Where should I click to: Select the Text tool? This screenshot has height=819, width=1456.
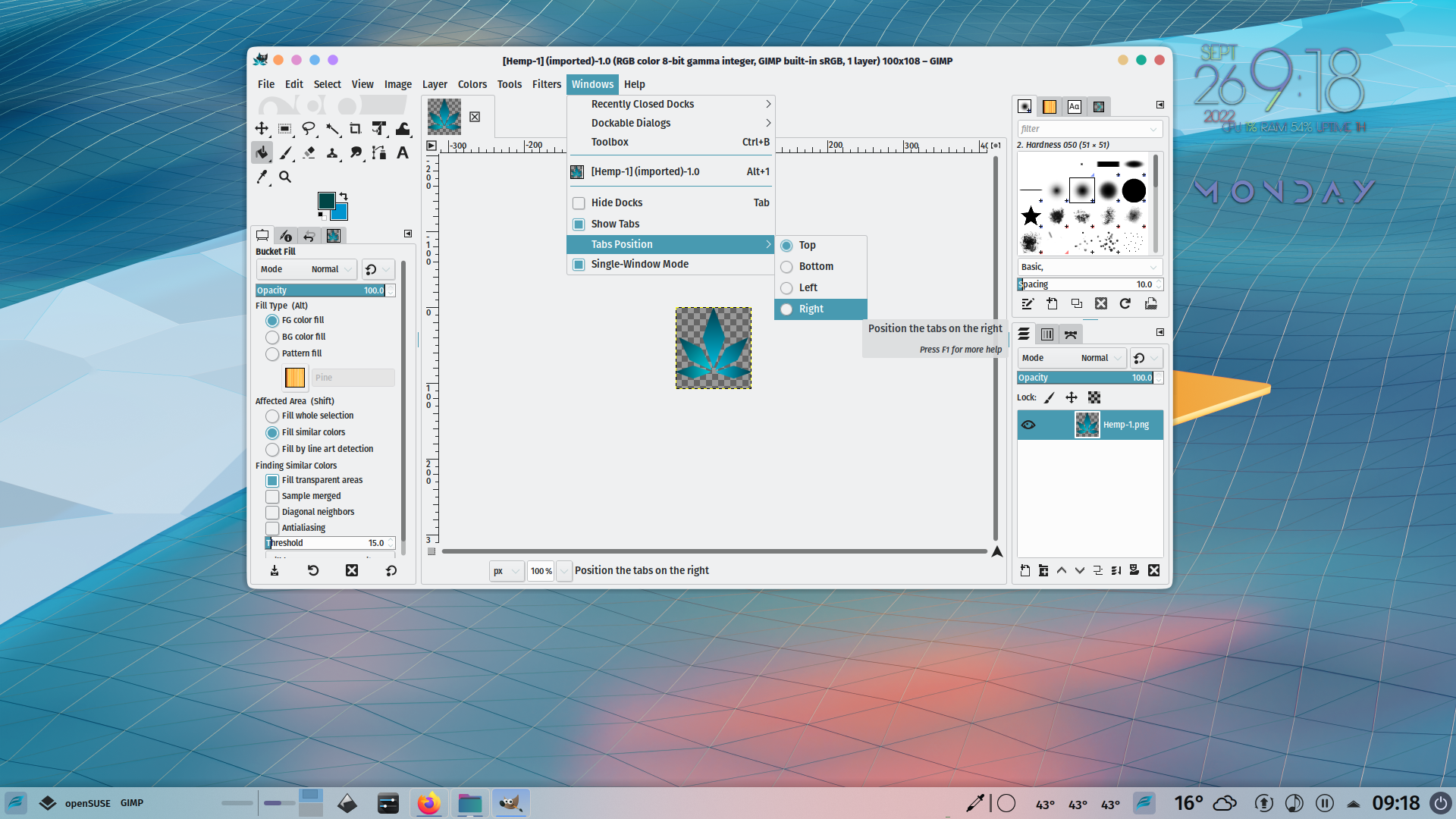pos(403,152)
